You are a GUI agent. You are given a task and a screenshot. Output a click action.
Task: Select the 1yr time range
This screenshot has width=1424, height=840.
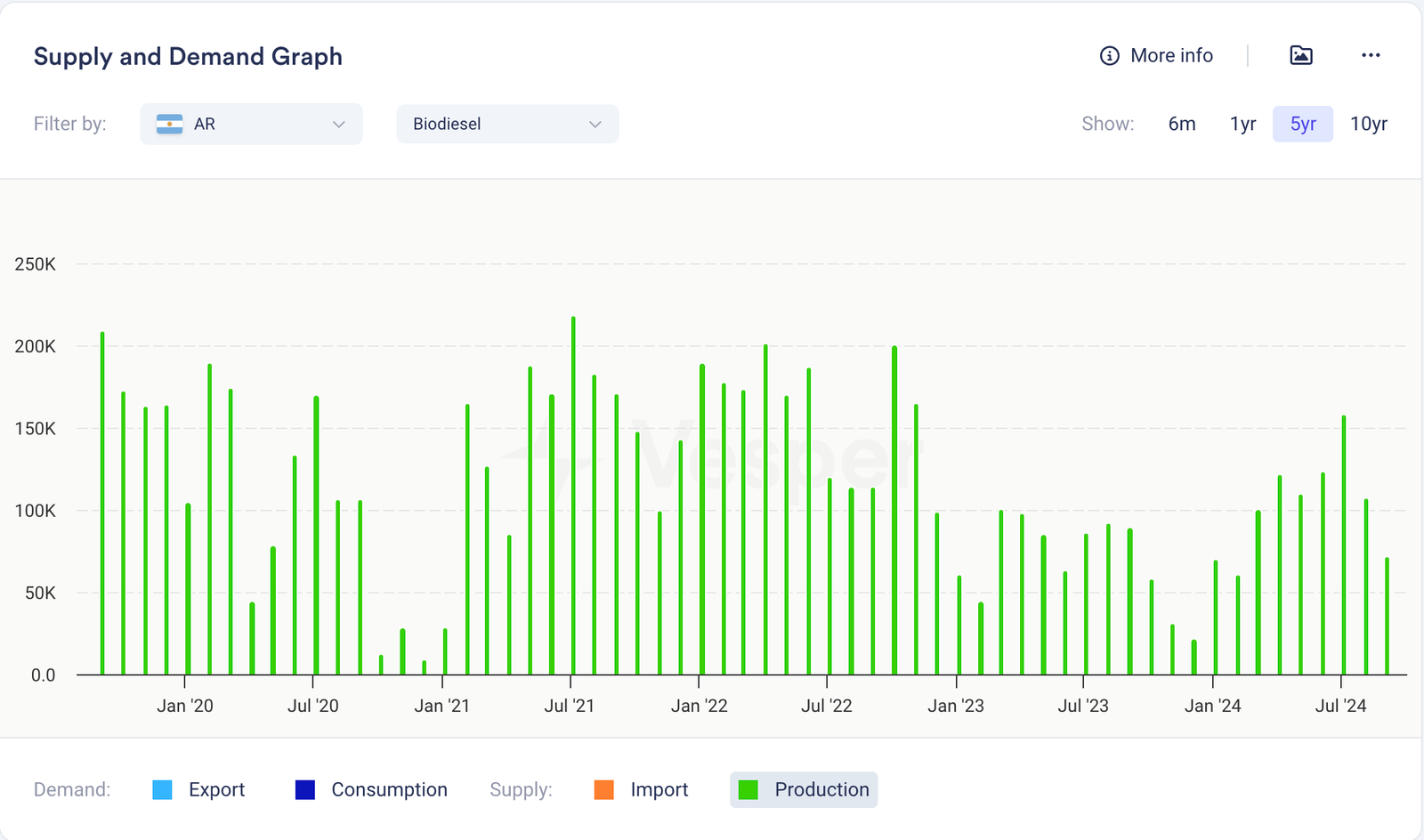pos(1242,125)
